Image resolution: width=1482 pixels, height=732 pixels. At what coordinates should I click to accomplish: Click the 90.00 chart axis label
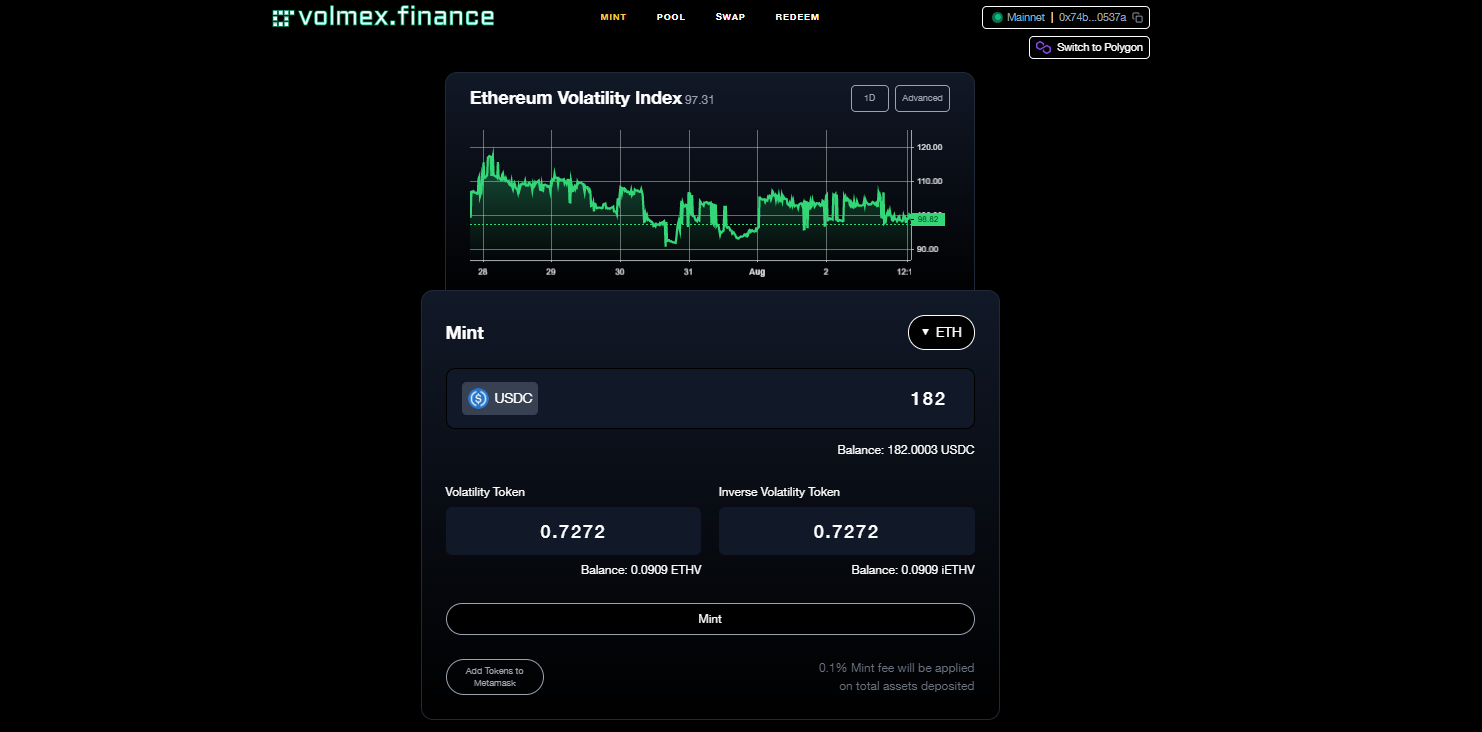928,249
